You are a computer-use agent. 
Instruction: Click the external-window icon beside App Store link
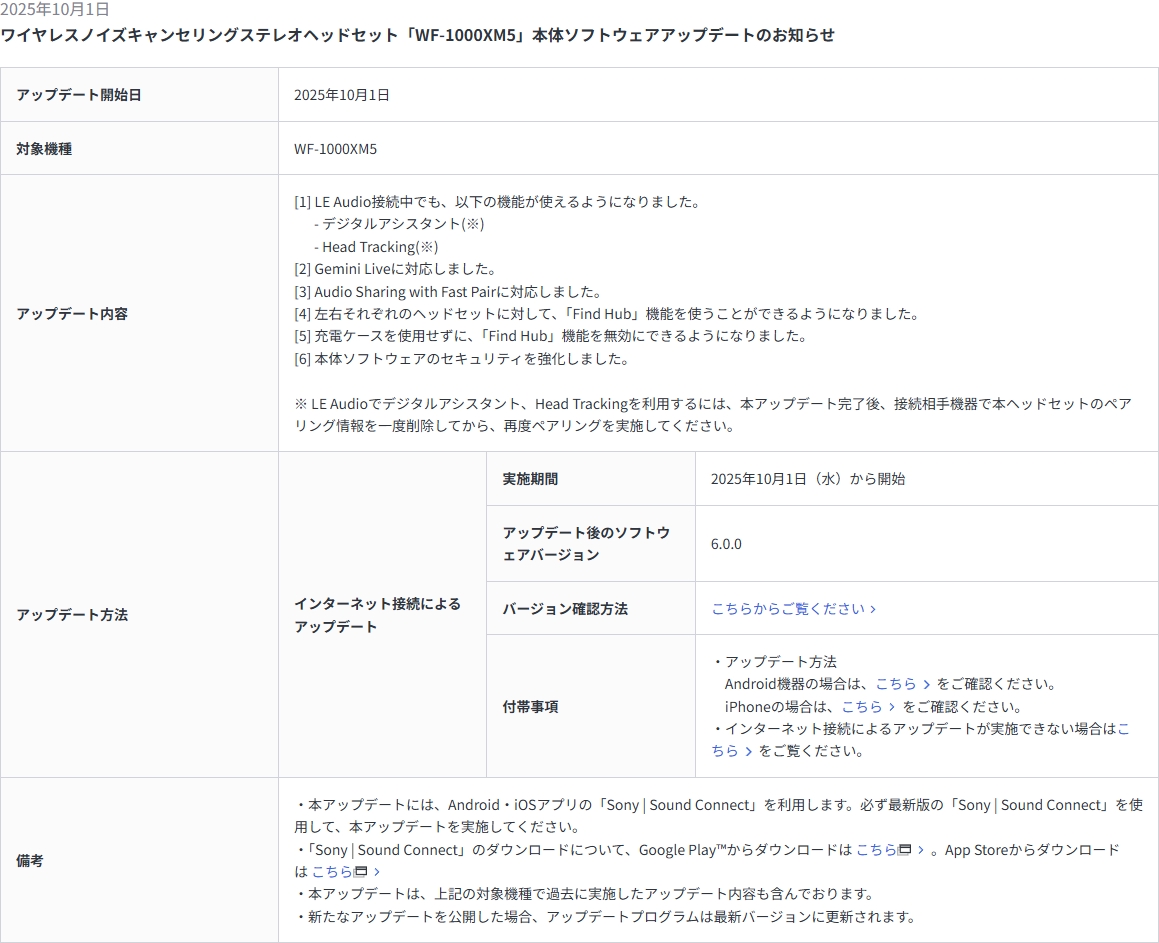tap(361, 872)
